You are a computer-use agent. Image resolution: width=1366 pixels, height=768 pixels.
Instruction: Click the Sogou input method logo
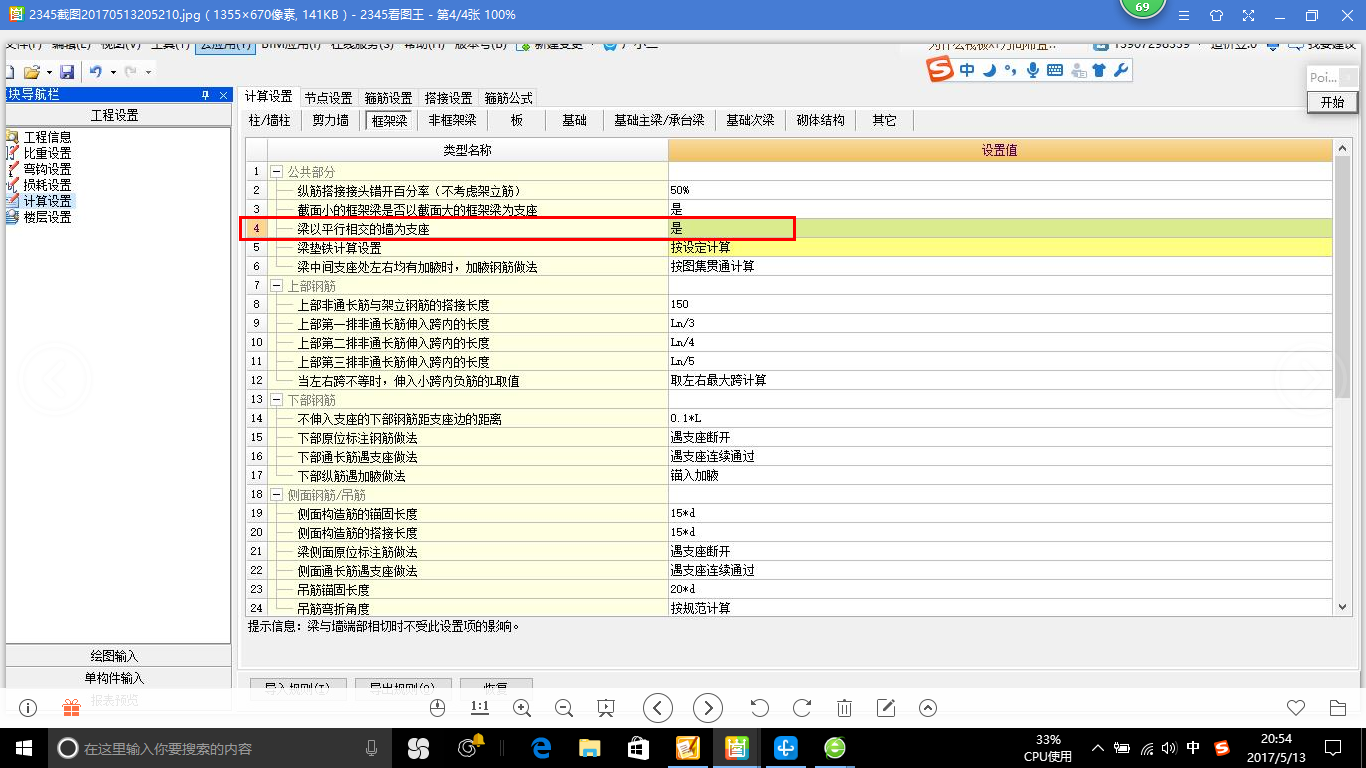pos(940,70)
